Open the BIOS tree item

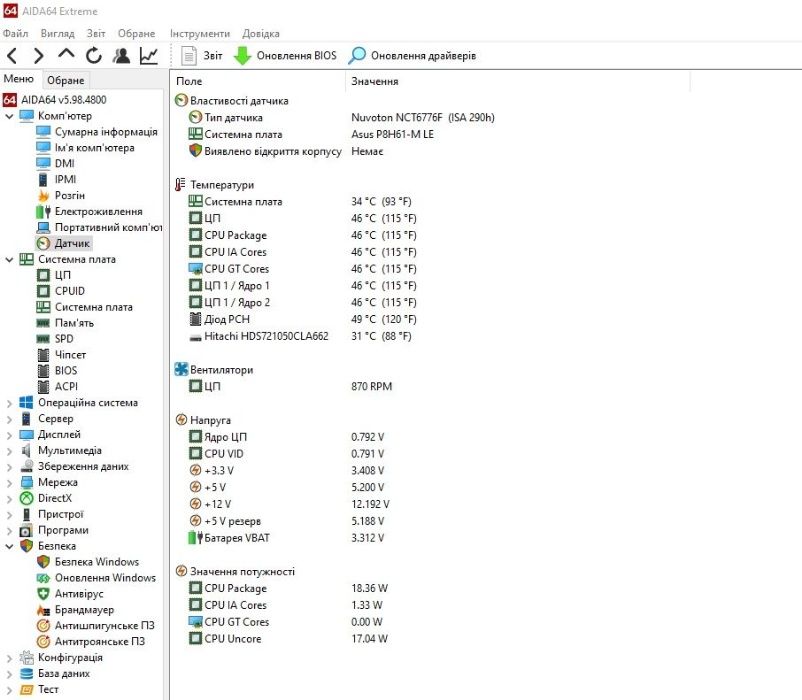(57, 371)
